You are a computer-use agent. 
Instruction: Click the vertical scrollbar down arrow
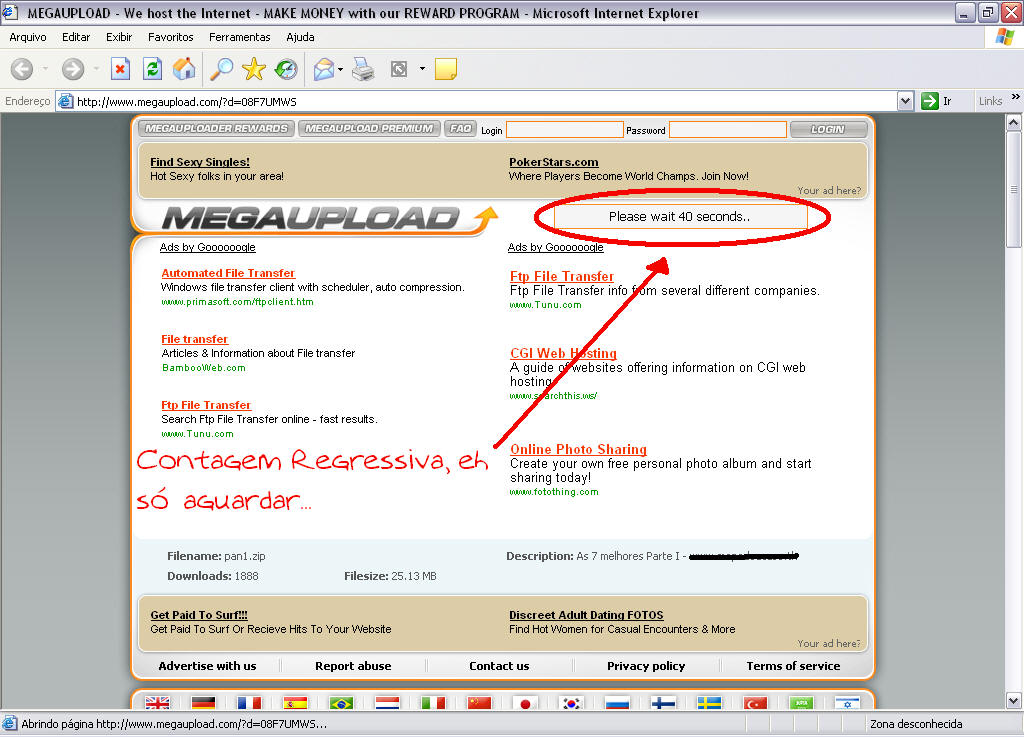(x=1014, y=701)
